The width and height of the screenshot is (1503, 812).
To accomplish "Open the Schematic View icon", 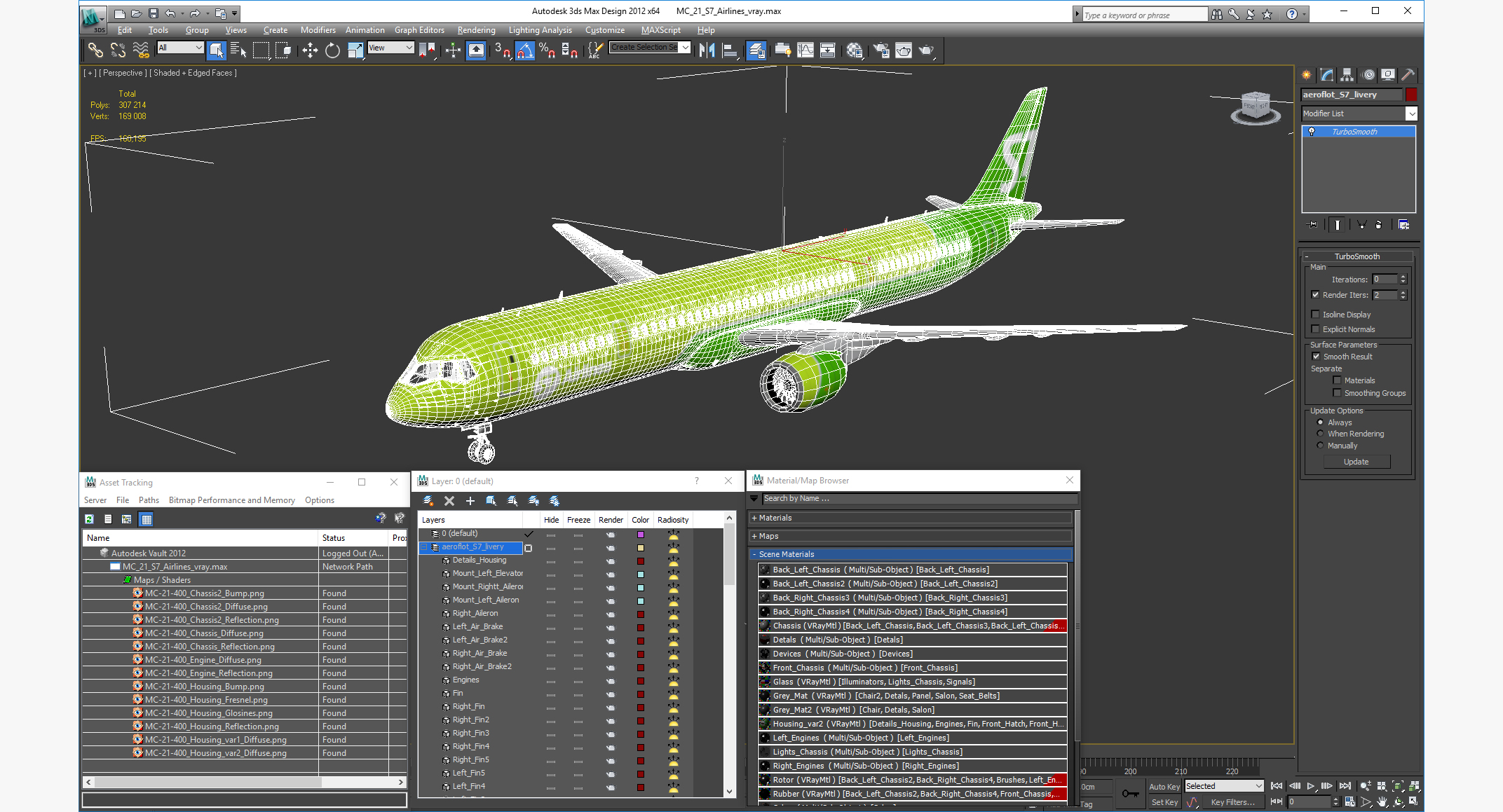I will pos(828,50).
